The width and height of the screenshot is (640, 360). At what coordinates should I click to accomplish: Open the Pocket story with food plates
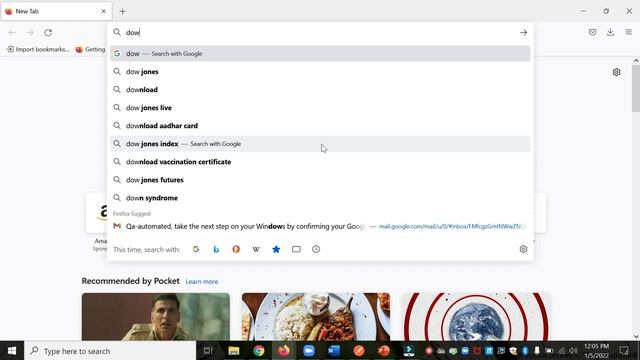[316, 317]
